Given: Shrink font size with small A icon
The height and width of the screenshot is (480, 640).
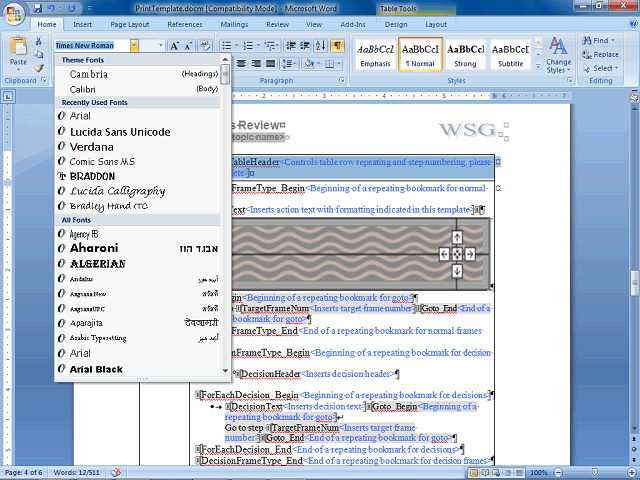Looking at the screenshot, I should tap(189, 46).
